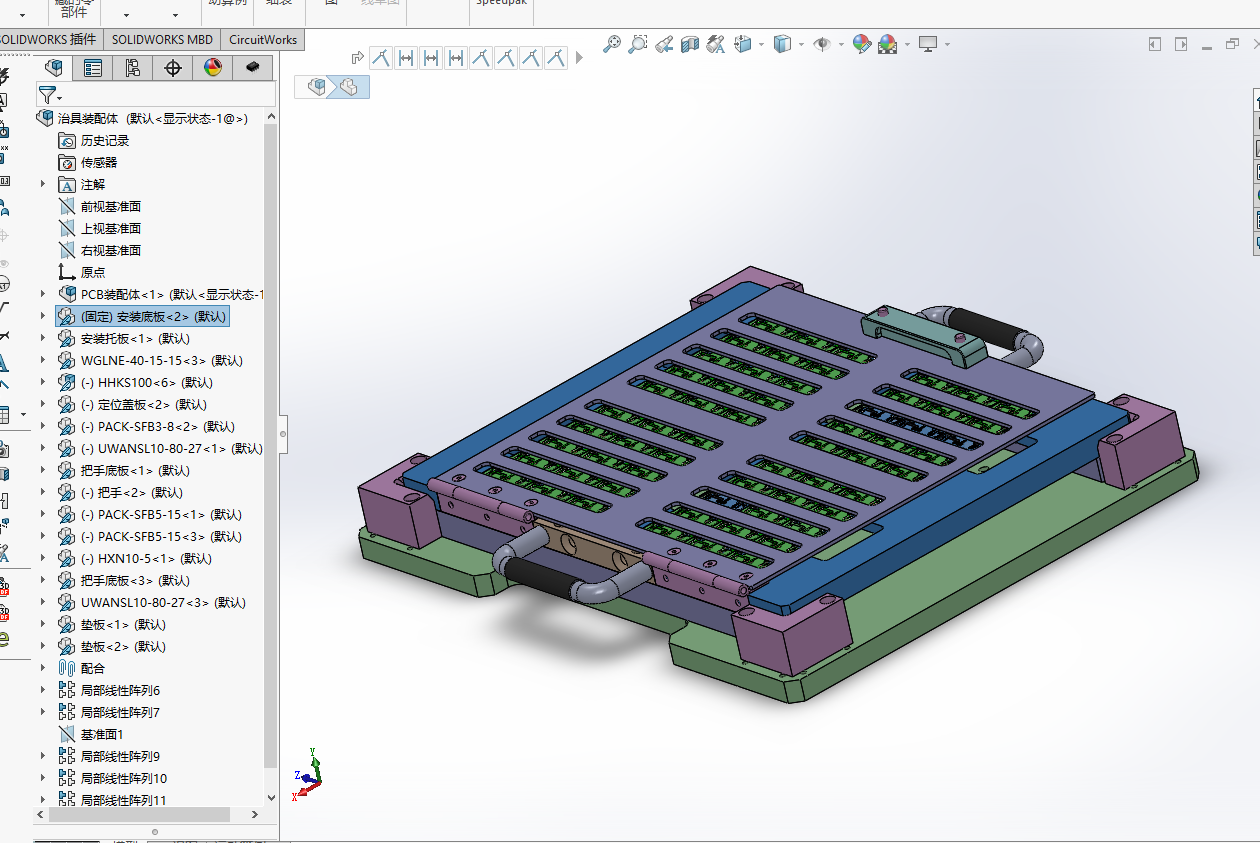Expand the 配合 mates folder
The image size is (1260, 843).
(43, 668)
